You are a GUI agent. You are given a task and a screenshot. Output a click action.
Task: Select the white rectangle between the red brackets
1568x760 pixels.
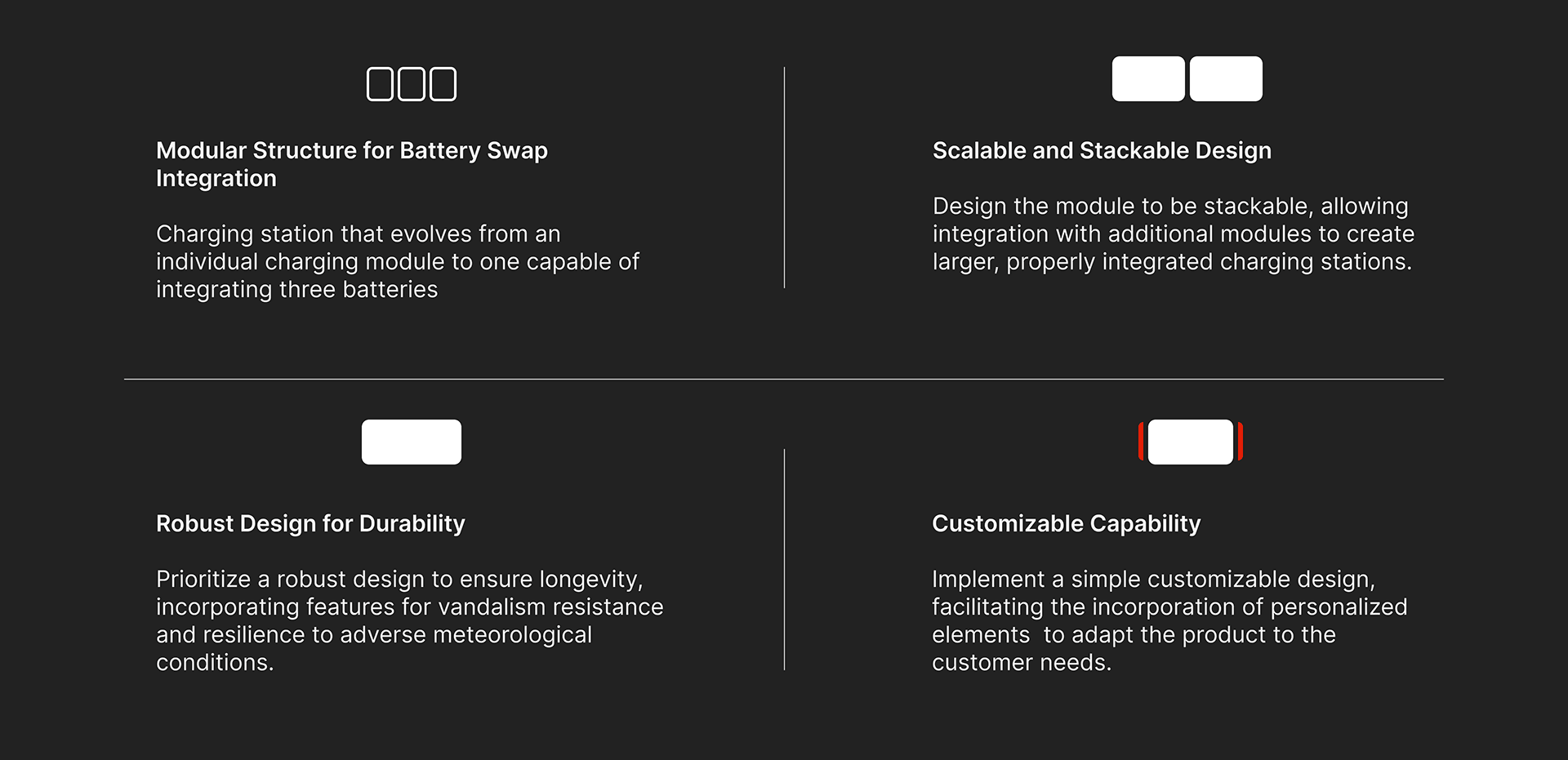[1191, 442]
